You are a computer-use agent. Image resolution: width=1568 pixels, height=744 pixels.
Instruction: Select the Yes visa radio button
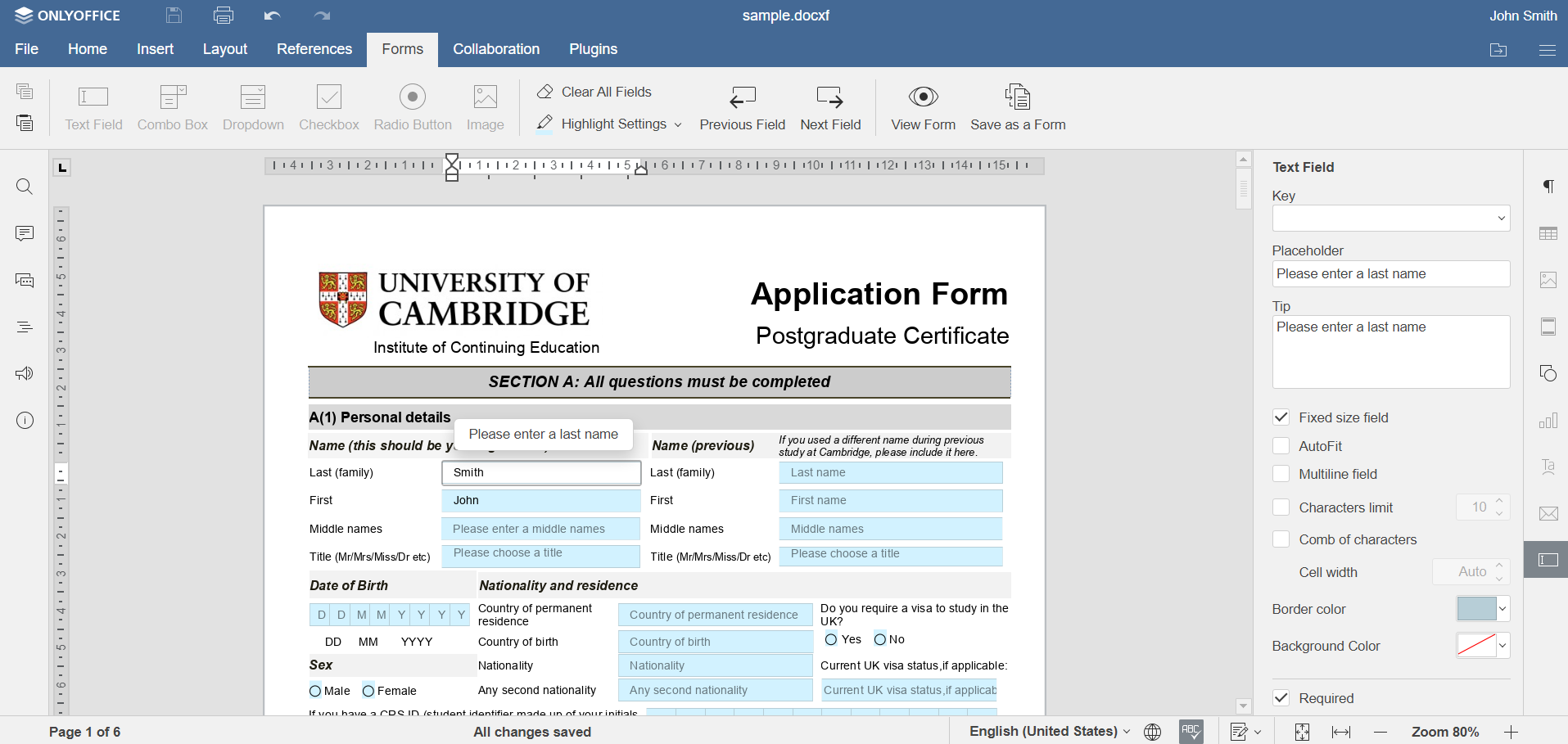tap(832, 639)
